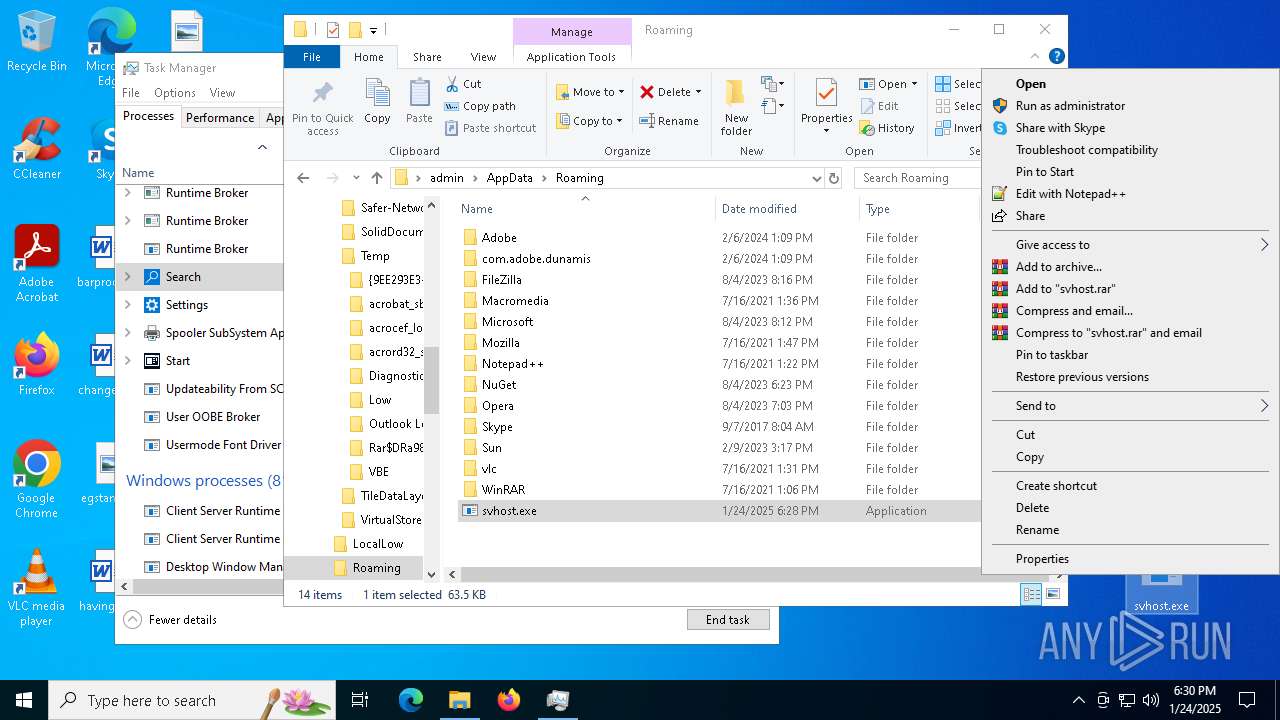Expand the Send to submenu
This screenshot has height=720, width=1280.
tap(1130, 406)
